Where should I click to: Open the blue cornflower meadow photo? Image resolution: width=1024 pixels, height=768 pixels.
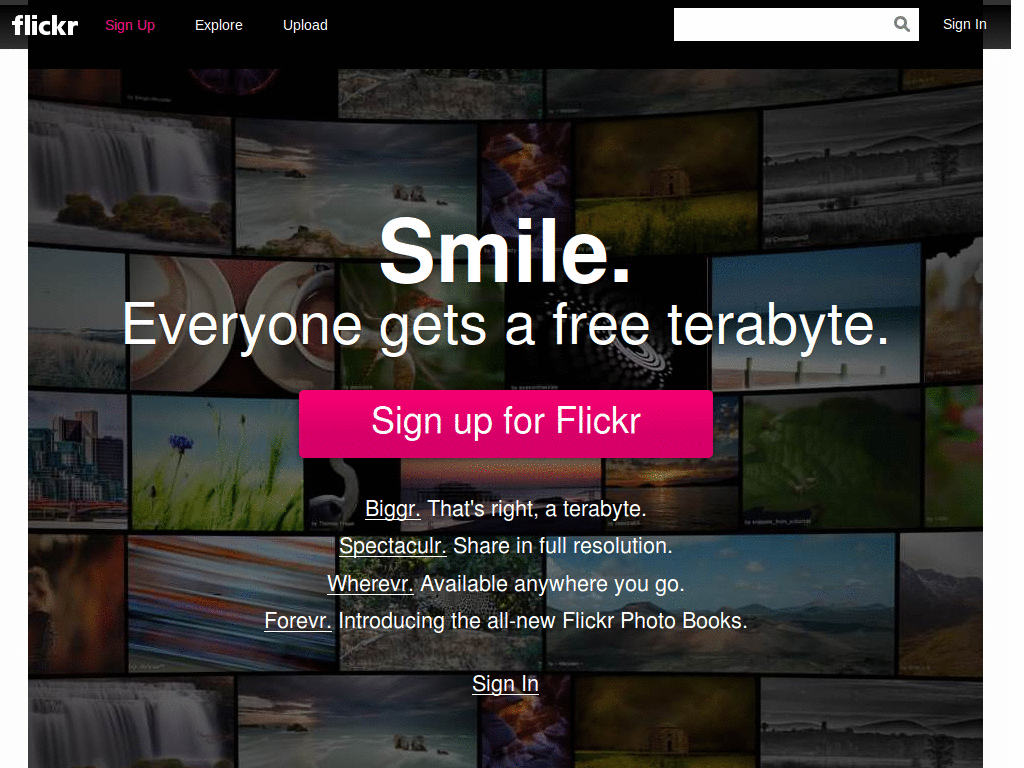tap(217, 462)
